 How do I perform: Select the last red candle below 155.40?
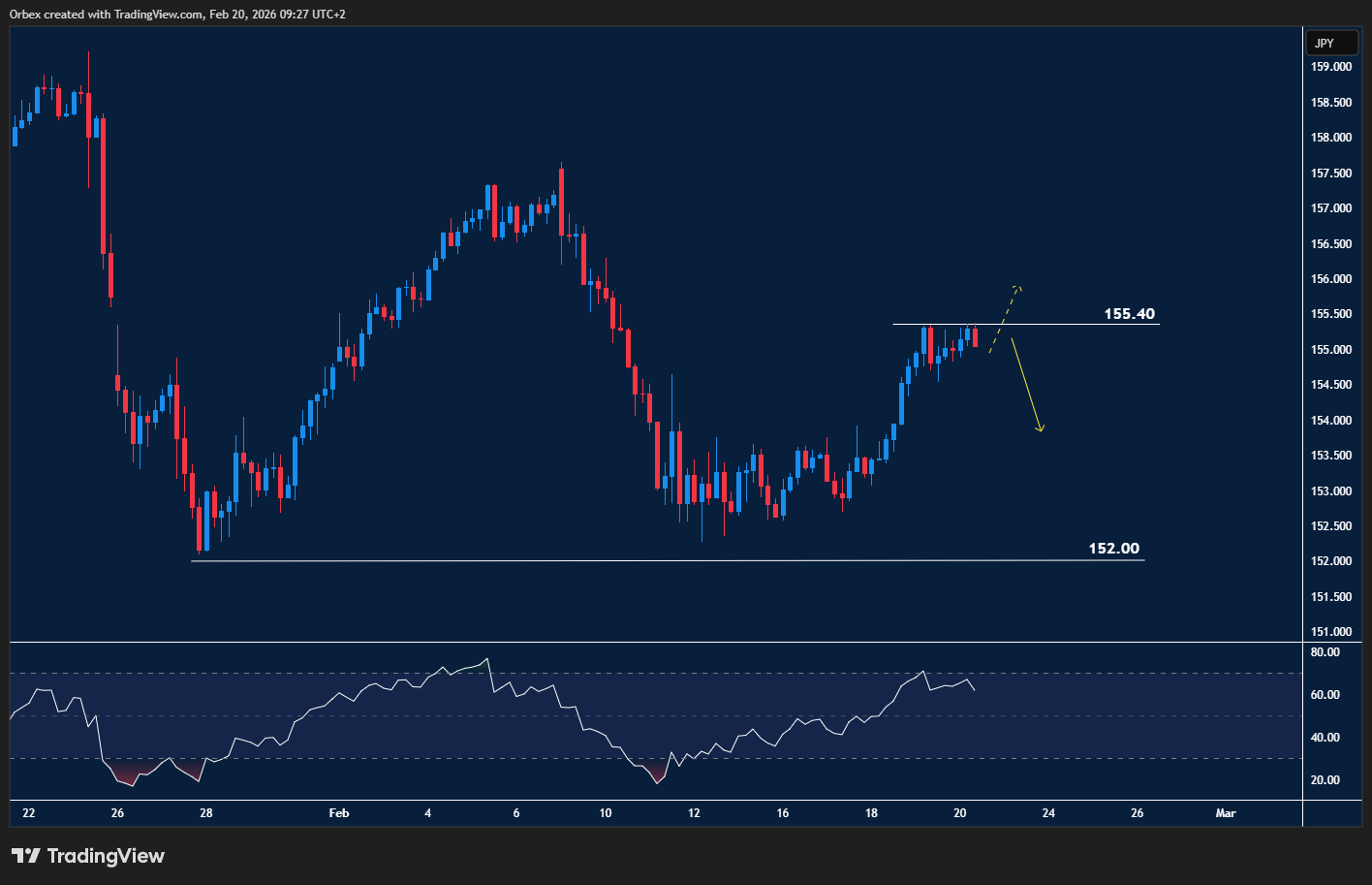pyautogui.click(x=975, y=337)
